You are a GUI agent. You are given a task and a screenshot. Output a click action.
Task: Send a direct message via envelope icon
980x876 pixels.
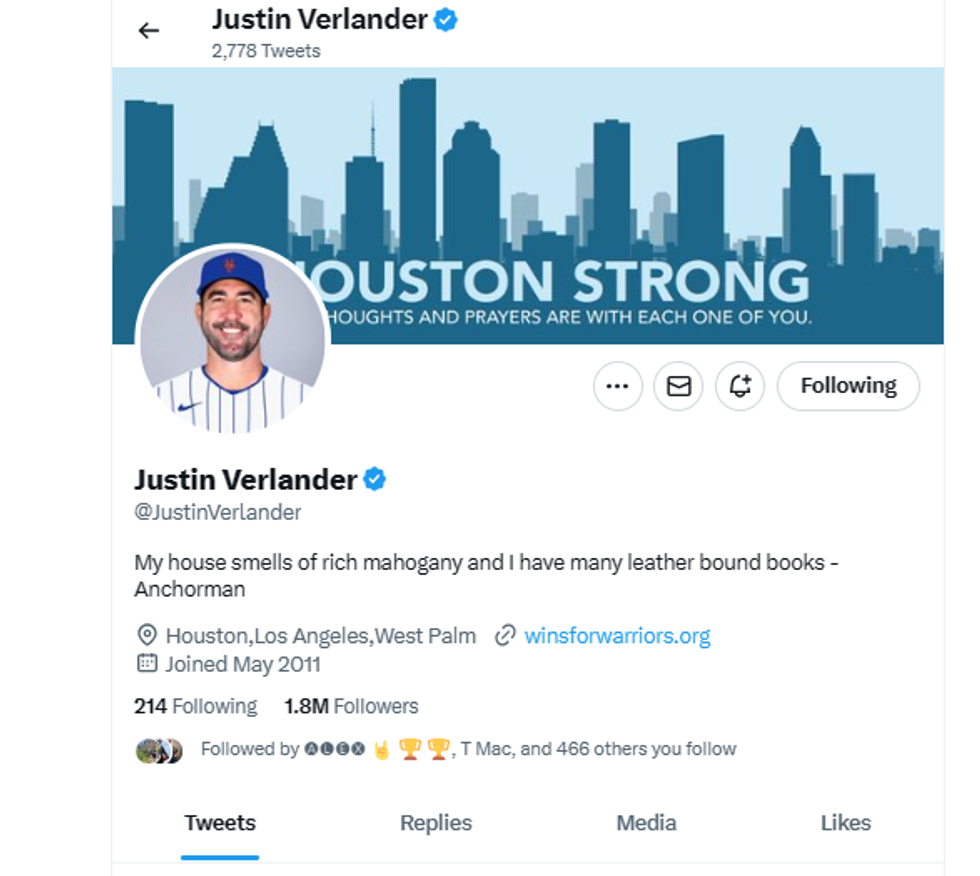(x=678, y=386)
